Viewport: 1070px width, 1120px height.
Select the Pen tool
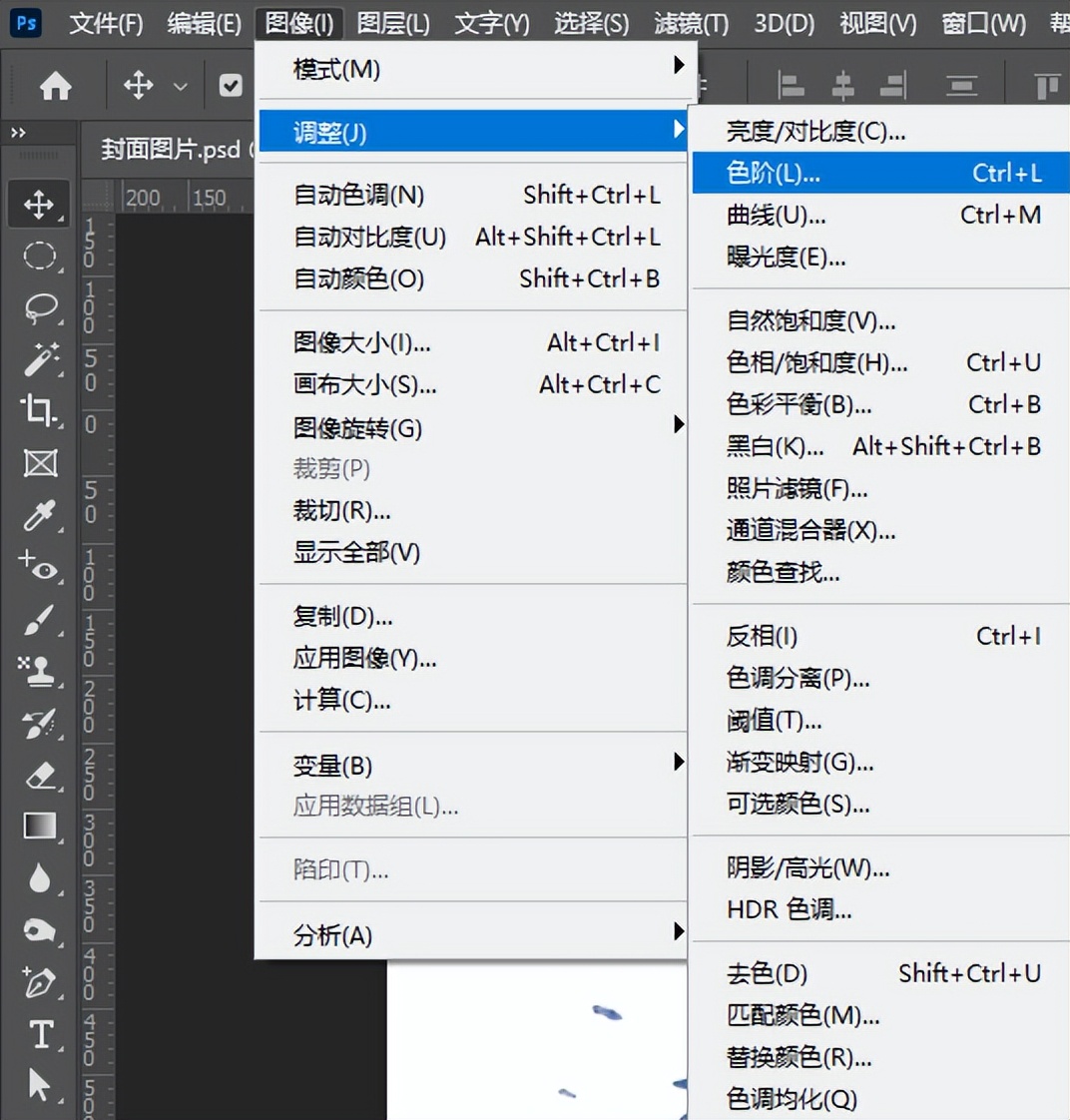pyautogui.click(x=39, y=981)
